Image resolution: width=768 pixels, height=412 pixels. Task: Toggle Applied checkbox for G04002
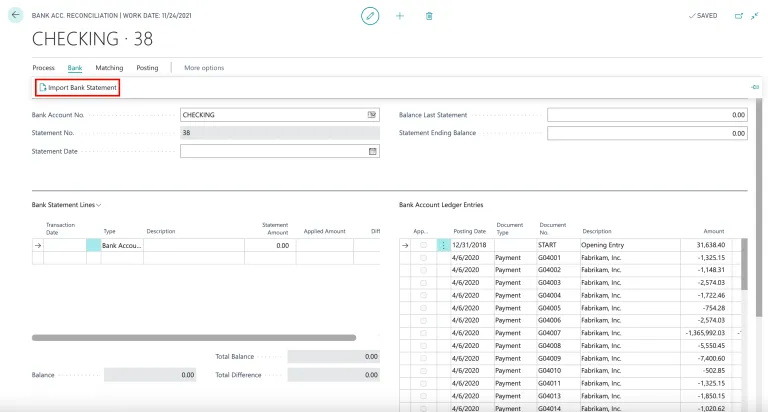(x=423, y=270)
